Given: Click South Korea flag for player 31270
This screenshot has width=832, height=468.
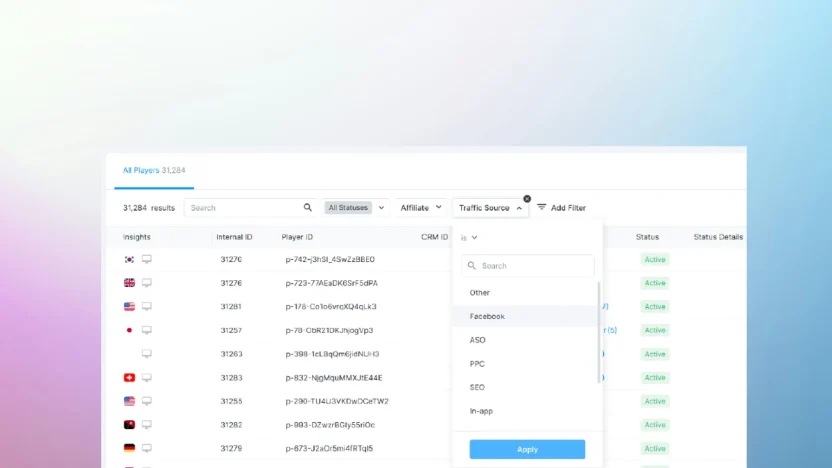Looking at the screenshot, I should (129, 259).
